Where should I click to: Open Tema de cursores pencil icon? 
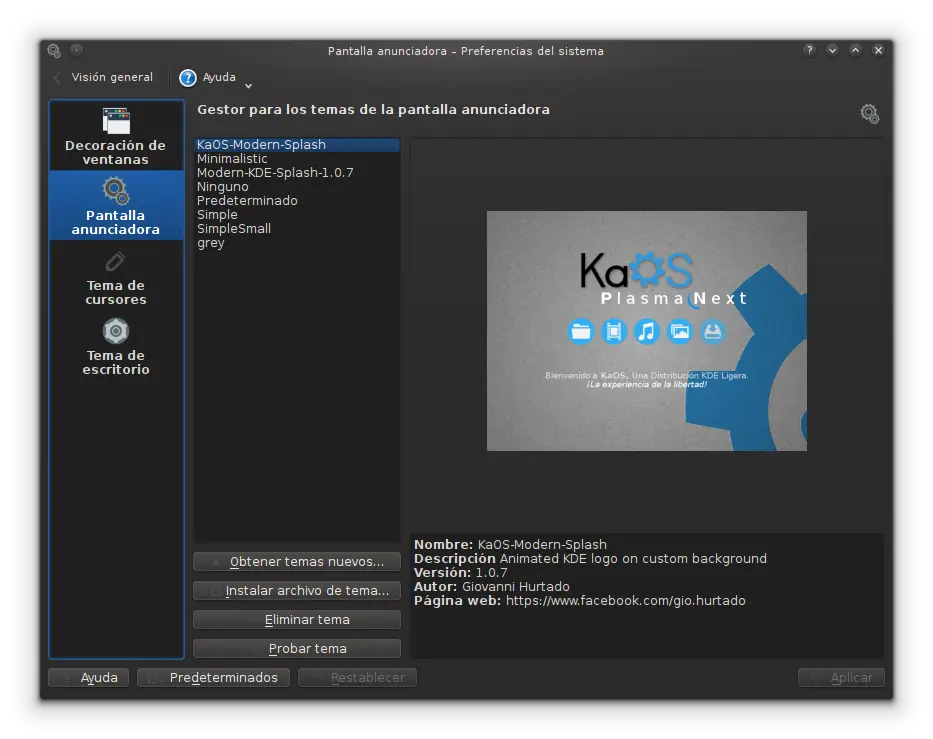click(x=115, y=261)
